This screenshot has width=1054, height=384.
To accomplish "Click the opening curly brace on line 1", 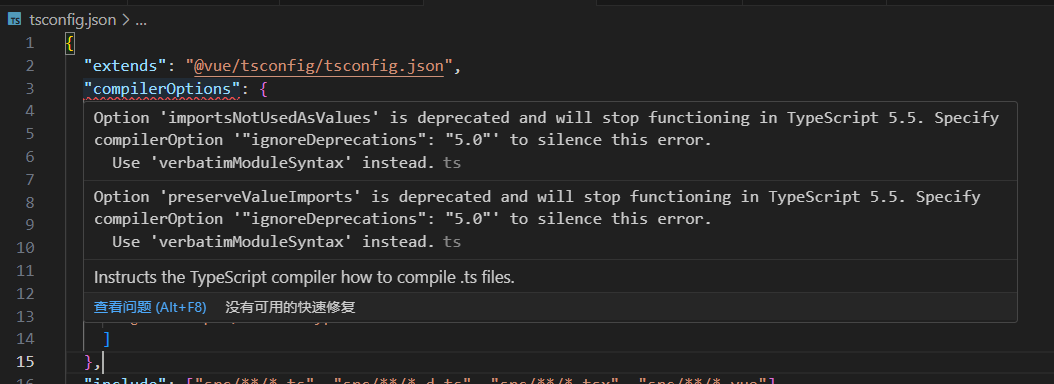I will 70,43.
